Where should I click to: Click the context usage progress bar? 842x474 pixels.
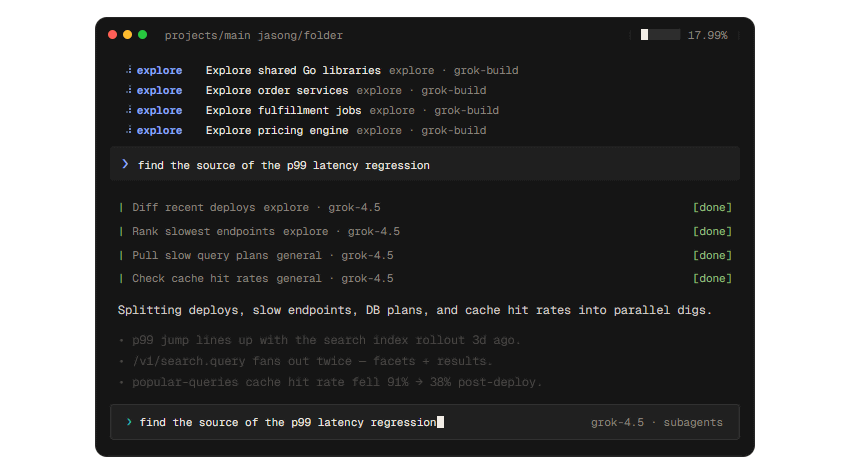pyautogui.click(x=660, y=35)
